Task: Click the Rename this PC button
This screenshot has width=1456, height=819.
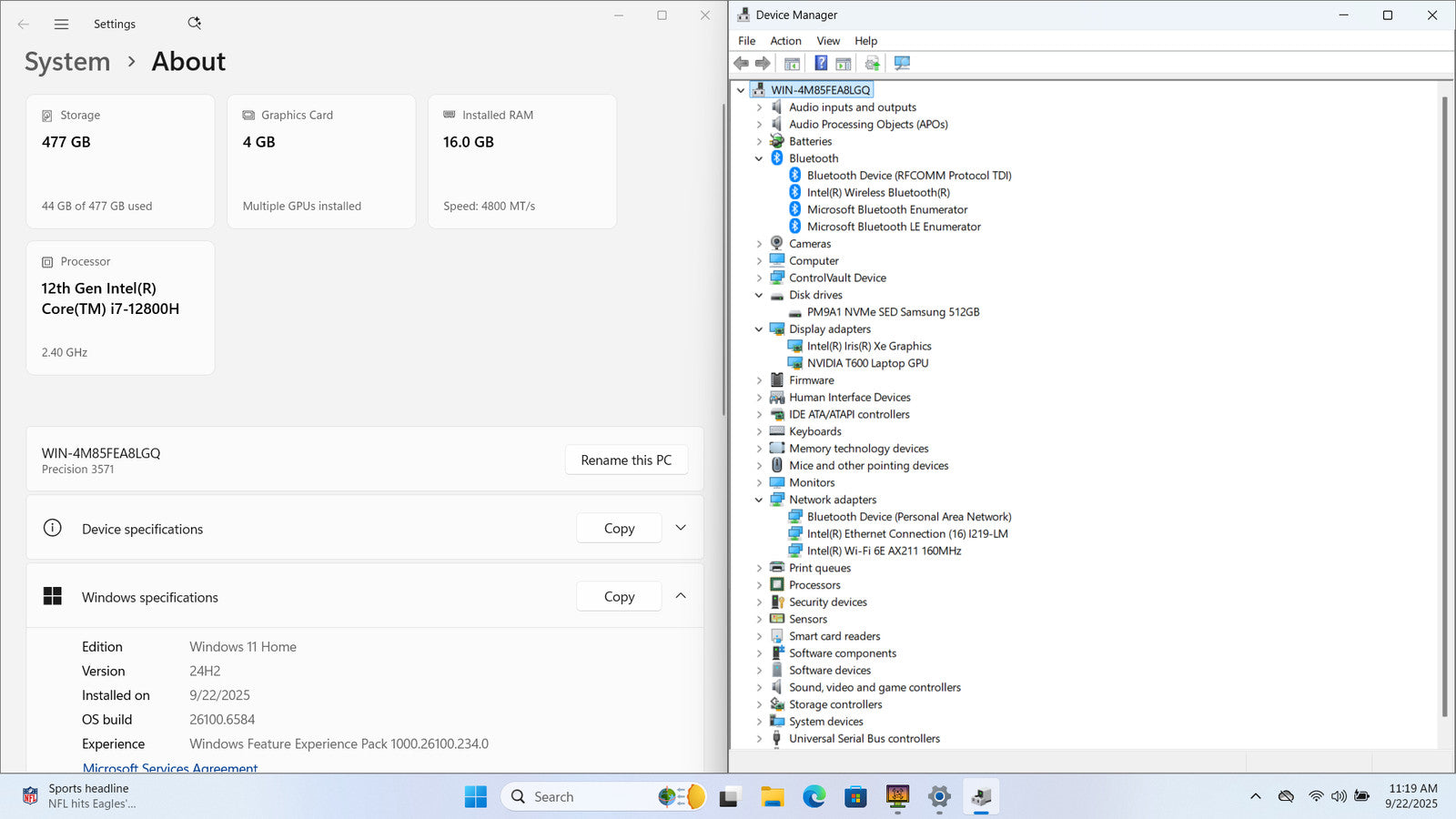Action: pyautogui.click(x=626, y=460)
